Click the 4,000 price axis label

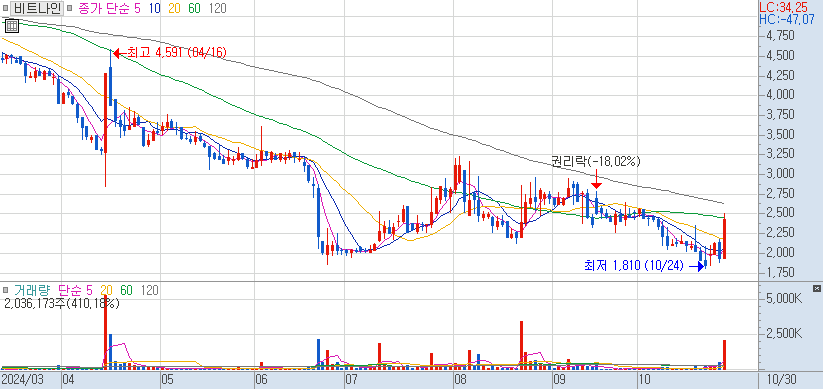[x=780, y=95]
